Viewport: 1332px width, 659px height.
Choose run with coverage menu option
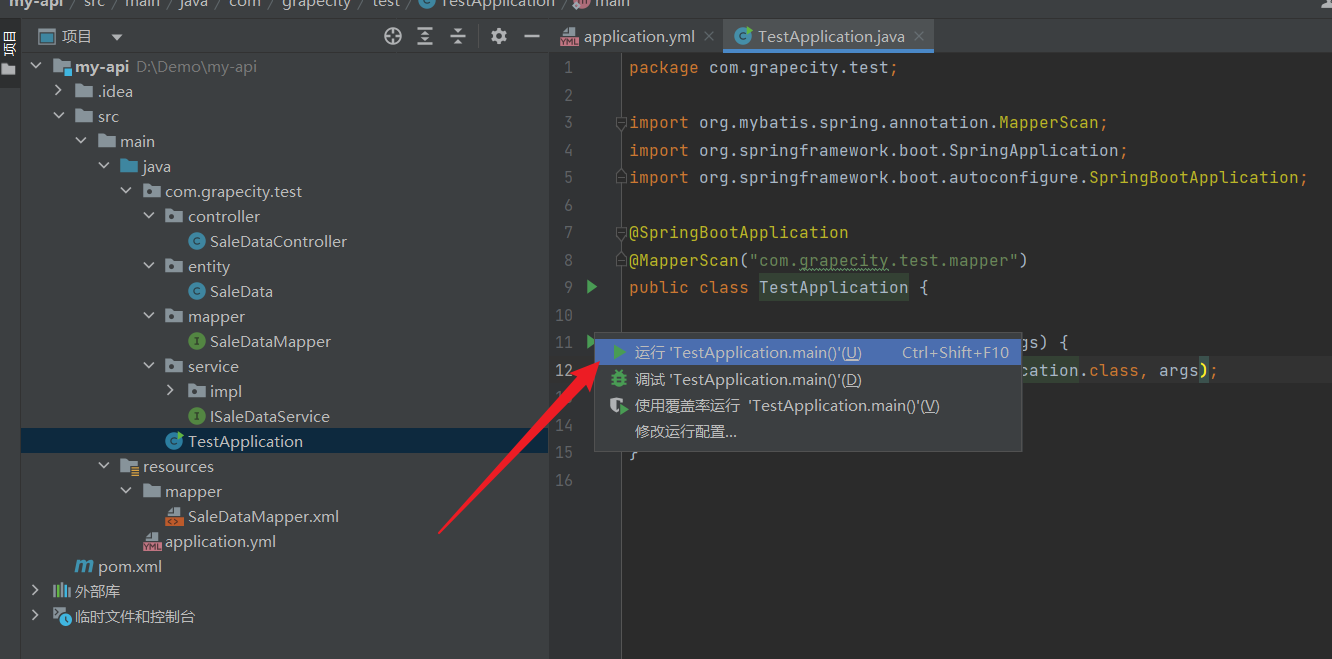786,405
